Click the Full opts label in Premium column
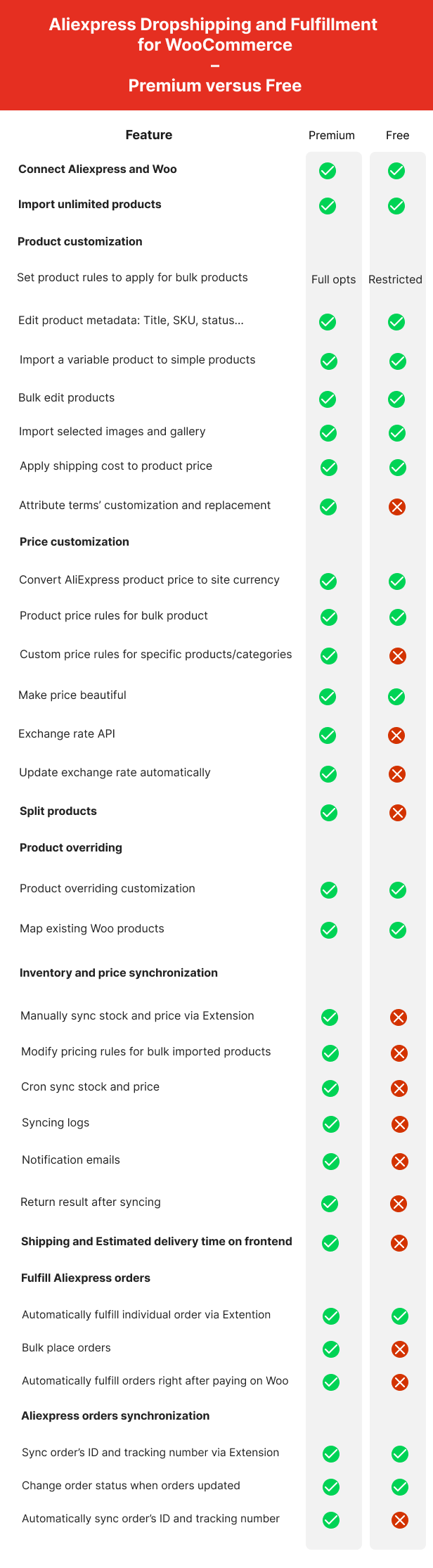 point(333,280)
